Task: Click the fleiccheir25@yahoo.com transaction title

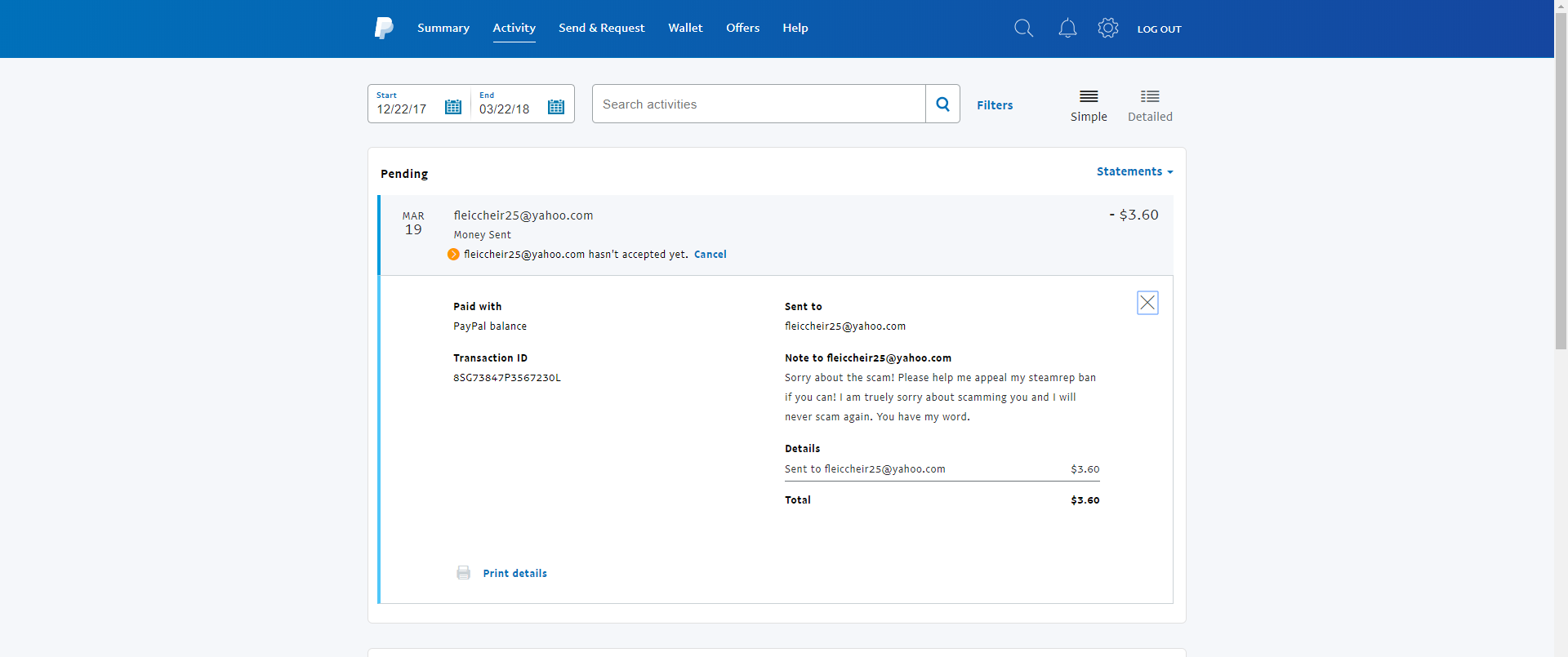Action: (523, 215)
